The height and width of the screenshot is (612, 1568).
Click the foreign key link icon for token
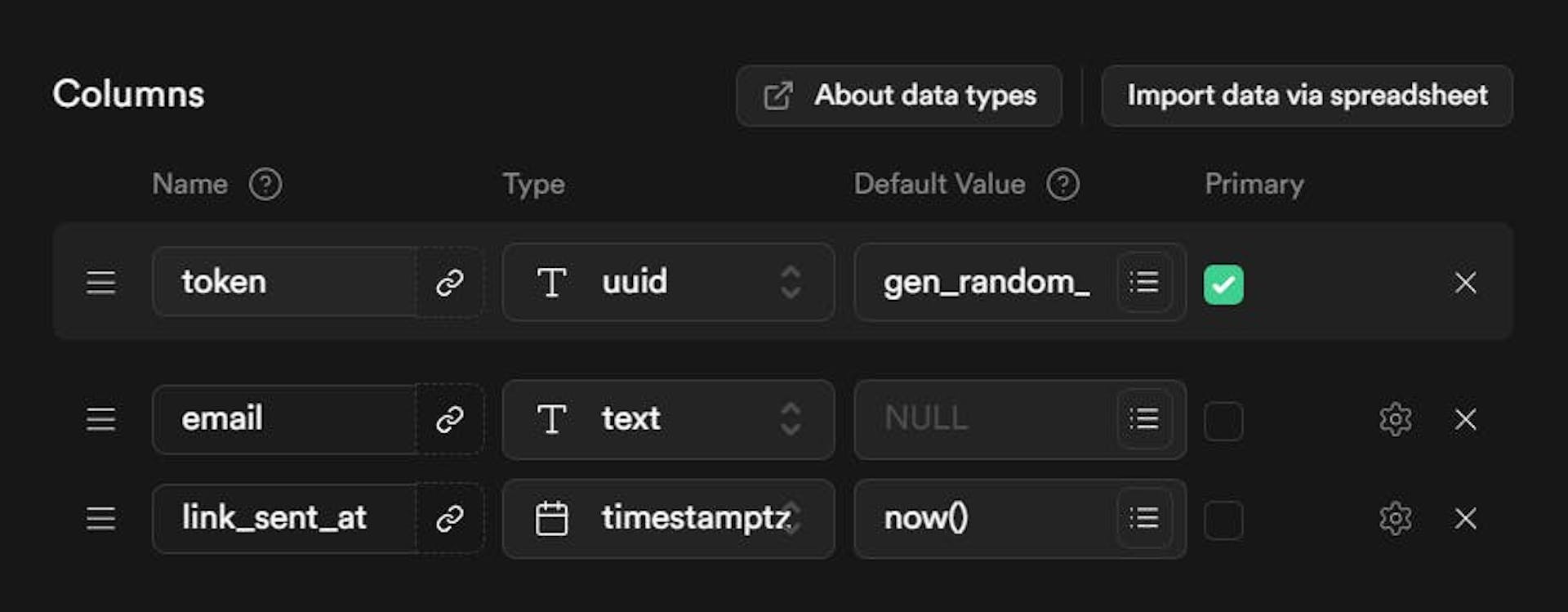pyautogui.click(x=449, y=283)
